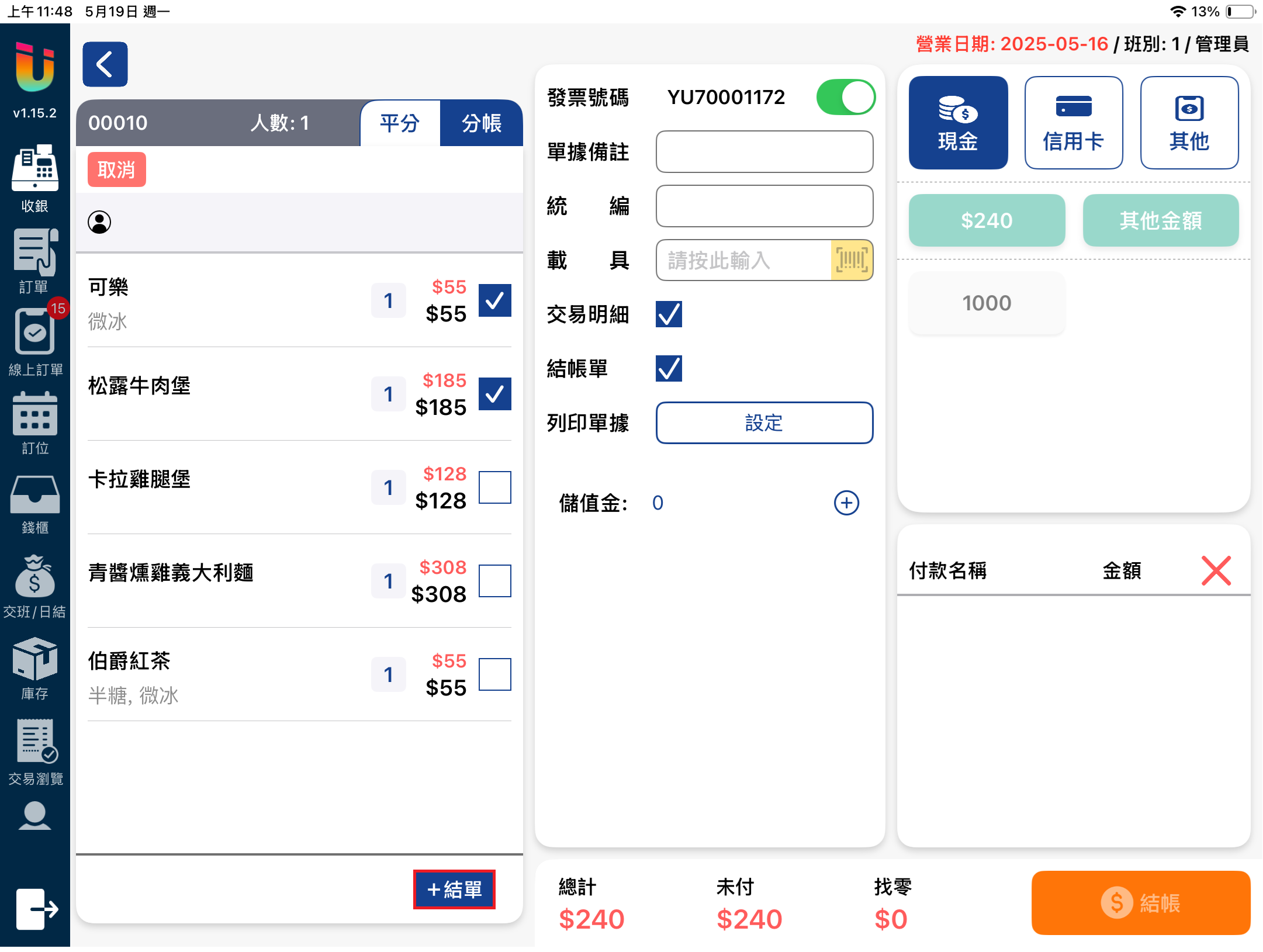The image size is (1263, 952).
Task: Expand 儲值金 with the plus circle button
Action: (x=846, y=503)
